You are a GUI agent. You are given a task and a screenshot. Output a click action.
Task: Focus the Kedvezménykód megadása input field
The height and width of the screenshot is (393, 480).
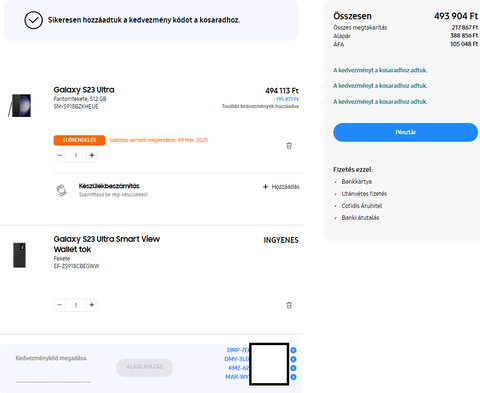pos(53,367)
